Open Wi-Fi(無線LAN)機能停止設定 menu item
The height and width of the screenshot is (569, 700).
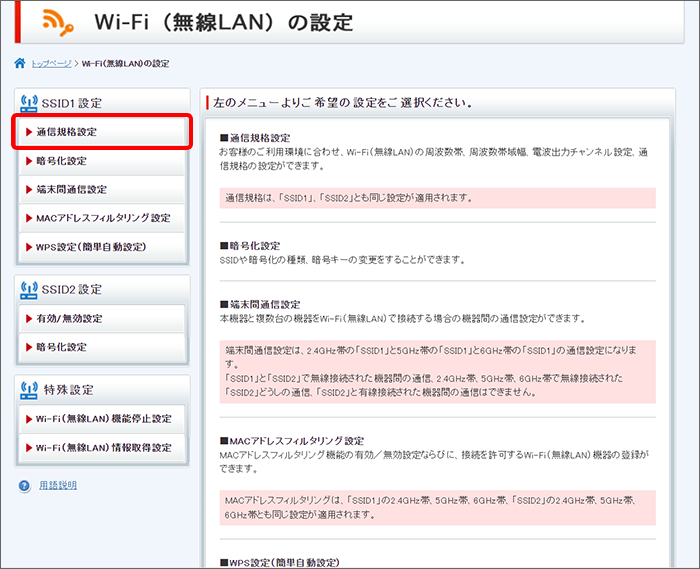(102, 419)
